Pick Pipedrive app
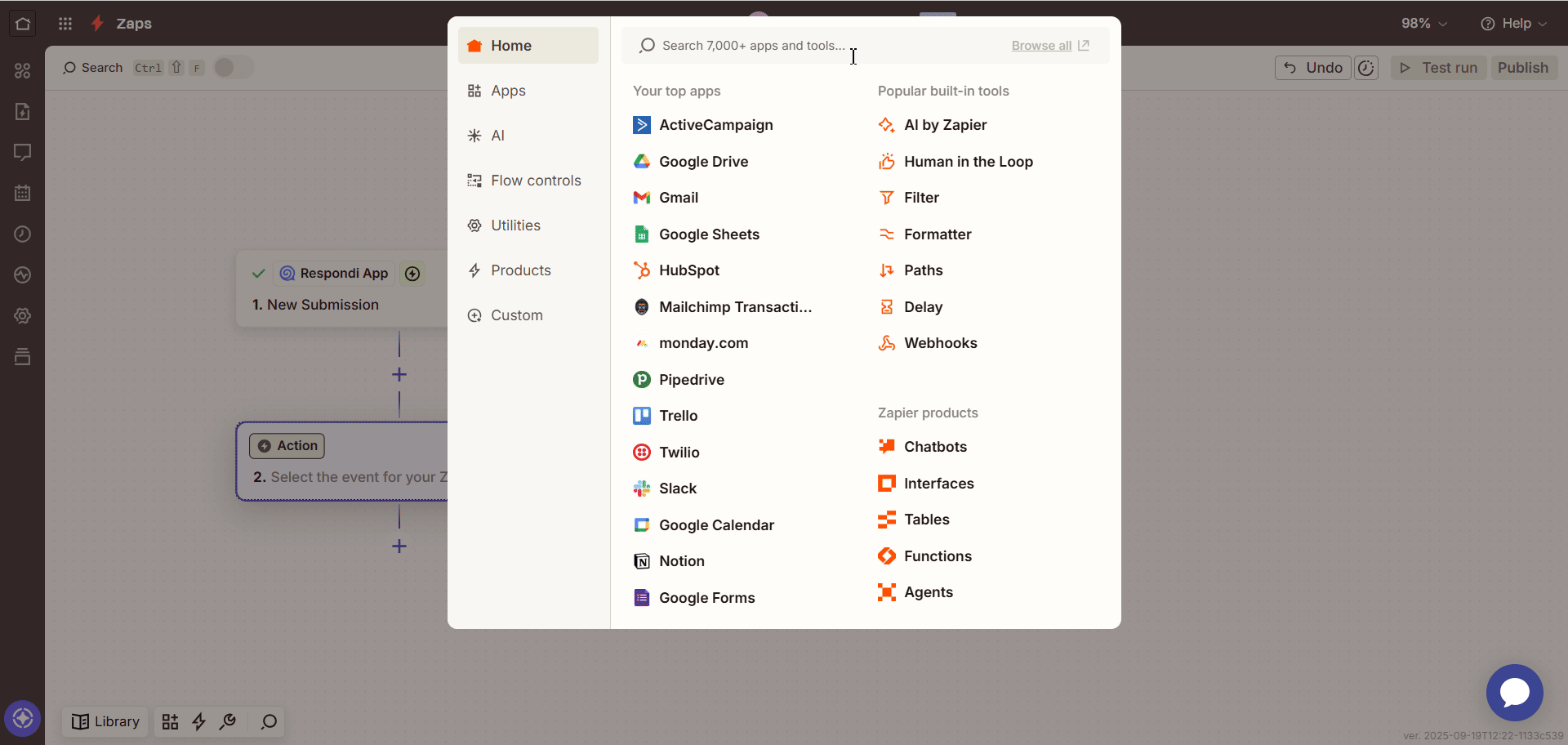 coord(679,380)
